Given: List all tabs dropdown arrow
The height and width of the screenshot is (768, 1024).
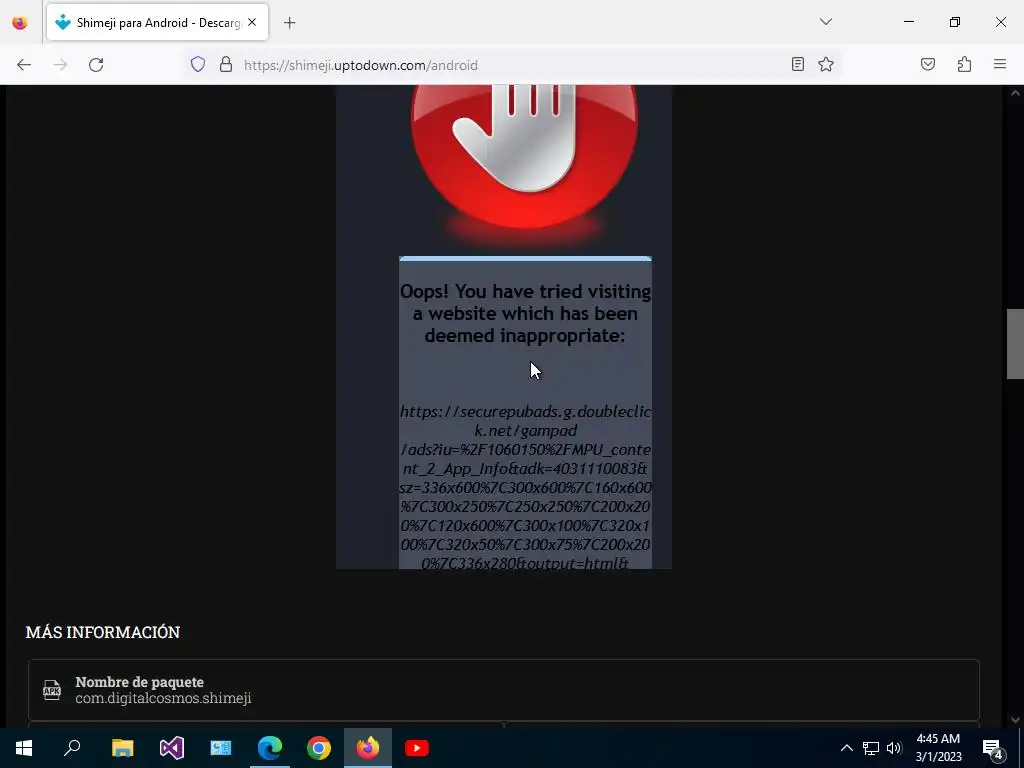Looking at the screenshot, I should click(826, 22).
